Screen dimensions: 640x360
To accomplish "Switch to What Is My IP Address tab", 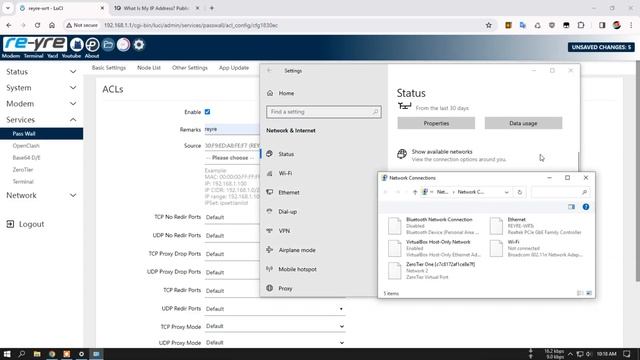I will tap(156, 8).
